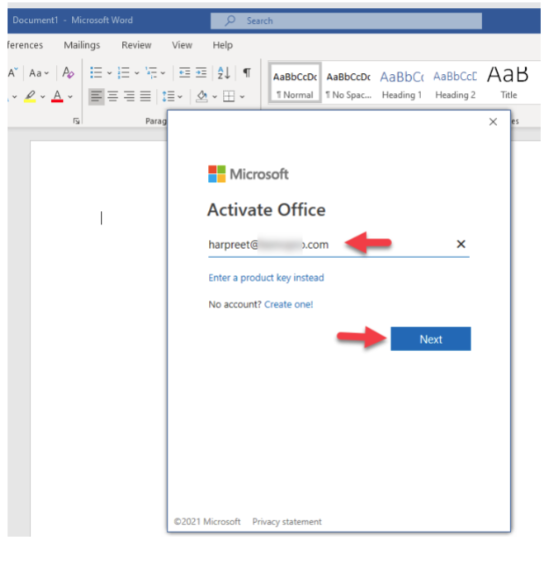Click 'Document1 - Microsoft Word' title text
This screenshot has width=553, height=574.
pyautogui.click(x=72, y=20)
